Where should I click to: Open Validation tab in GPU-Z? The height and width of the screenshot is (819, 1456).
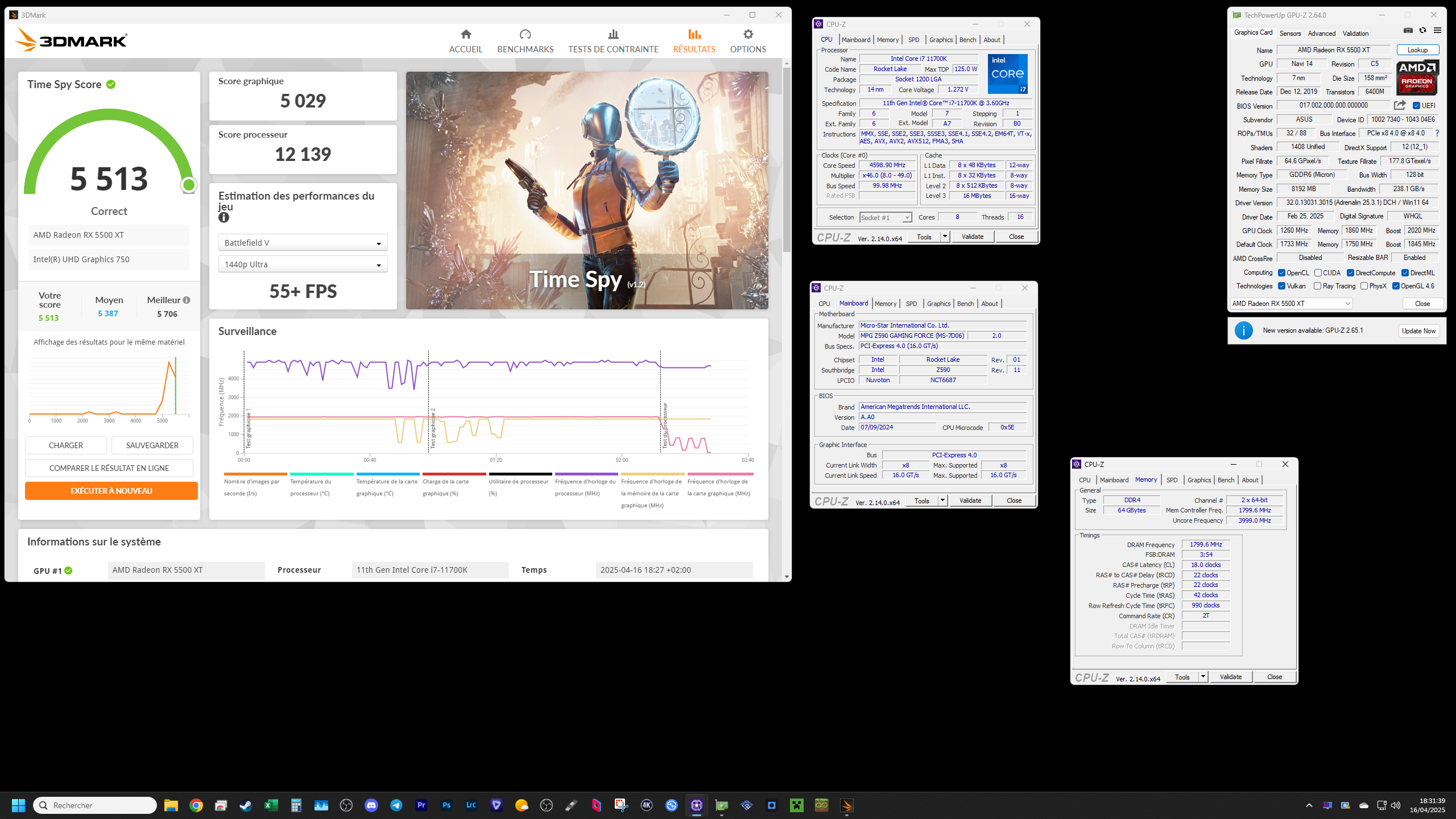pyautogui.click(x=1356, y=34)
